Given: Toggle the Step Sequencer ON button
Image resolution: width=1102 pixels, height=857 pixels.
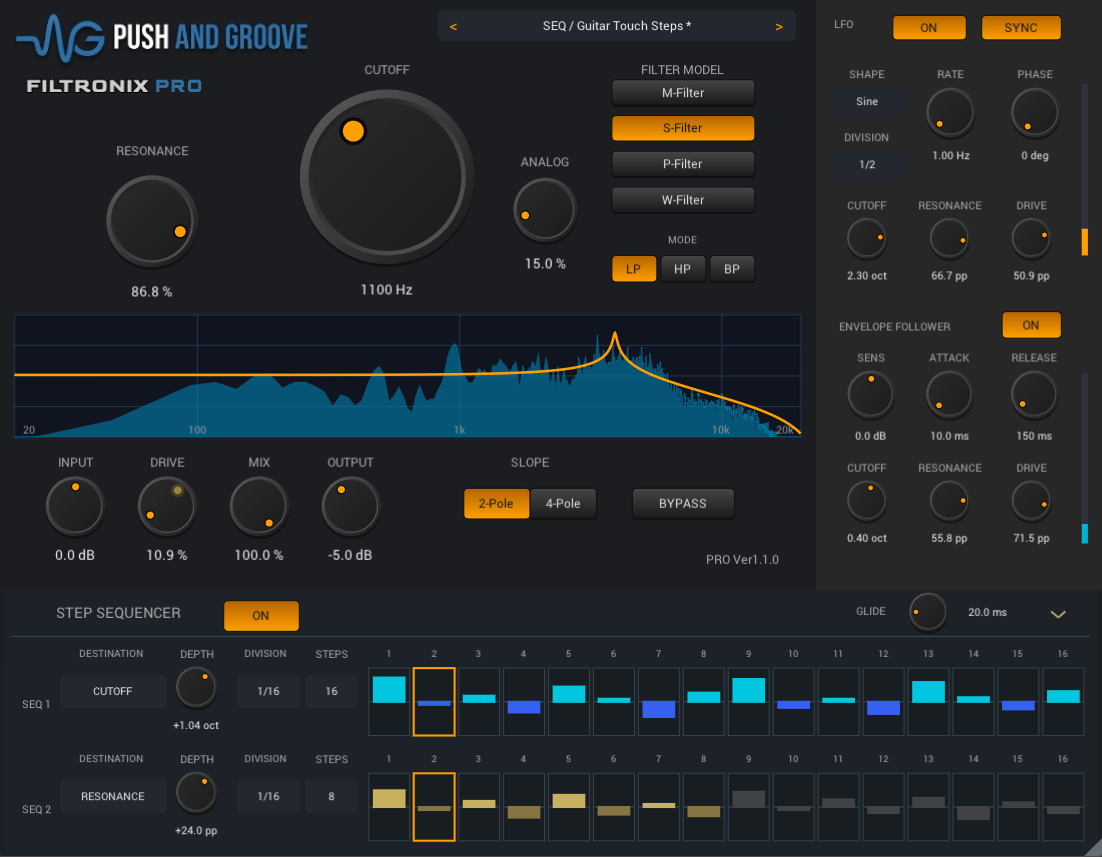Looking at the screenshot, I should (261, 616).
